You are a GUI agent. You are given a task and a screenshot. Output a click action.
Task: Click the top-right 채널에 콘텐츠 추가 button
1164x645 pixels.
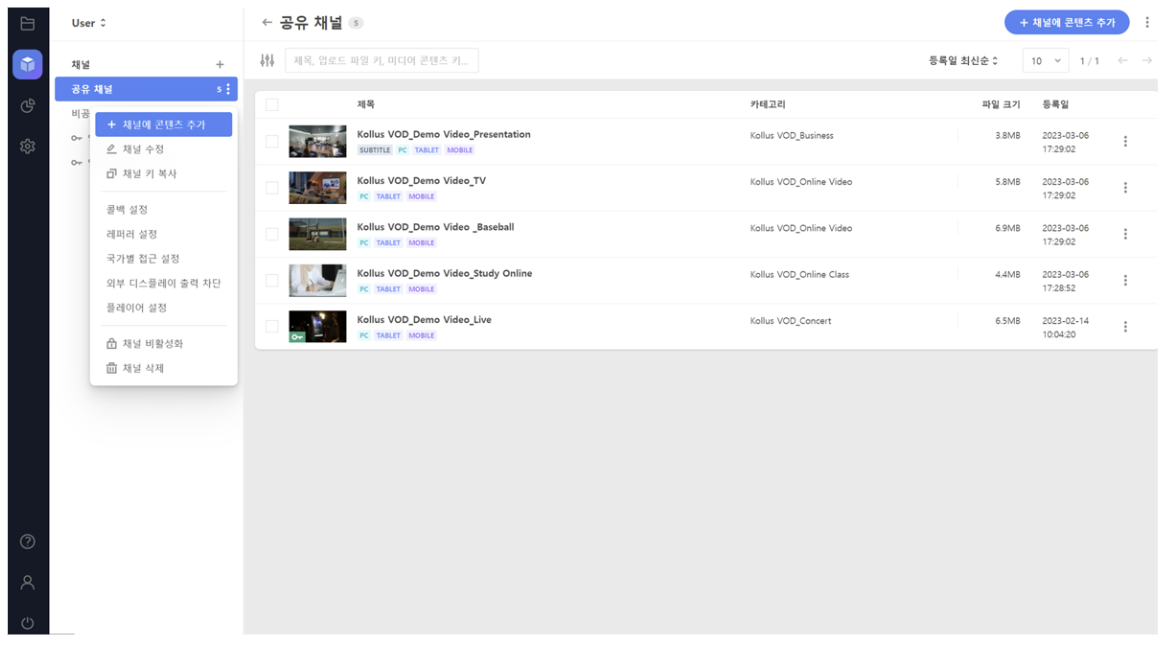pyautogui.click(x=1066, y=22)
